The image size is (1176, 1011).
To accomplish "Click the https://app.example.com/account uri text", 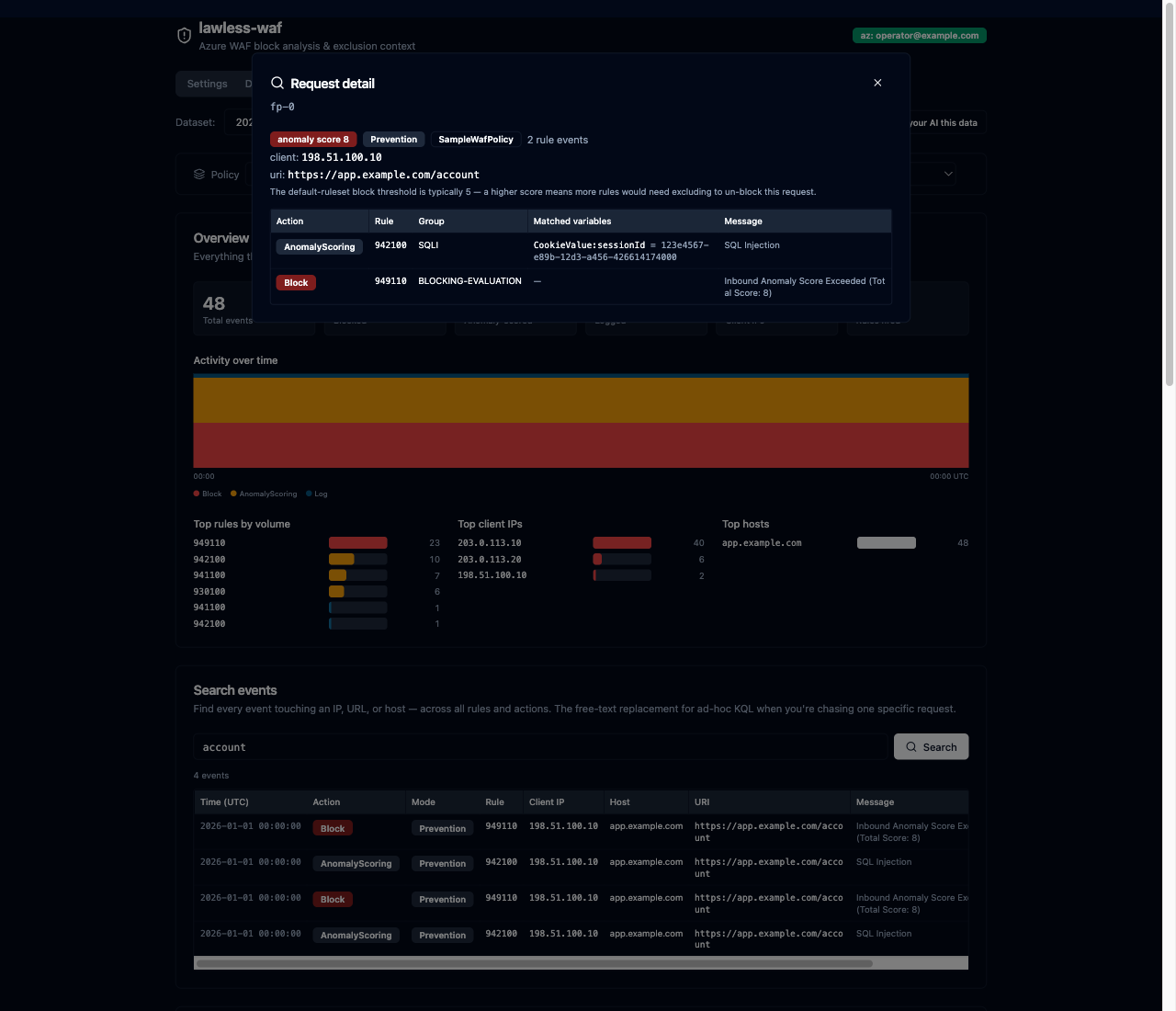I will [383, 175].
